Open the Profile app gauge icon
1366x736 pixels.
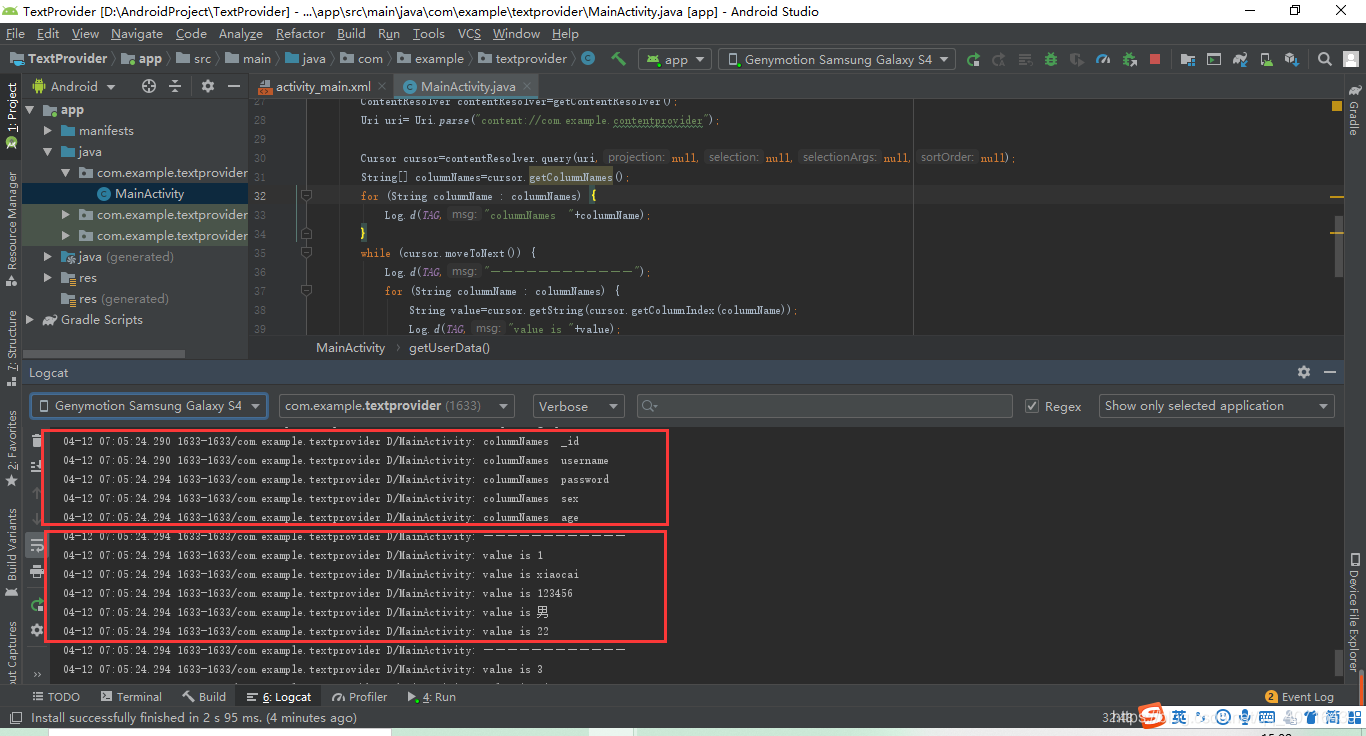pyautogui.click(x=1103, y=59)
